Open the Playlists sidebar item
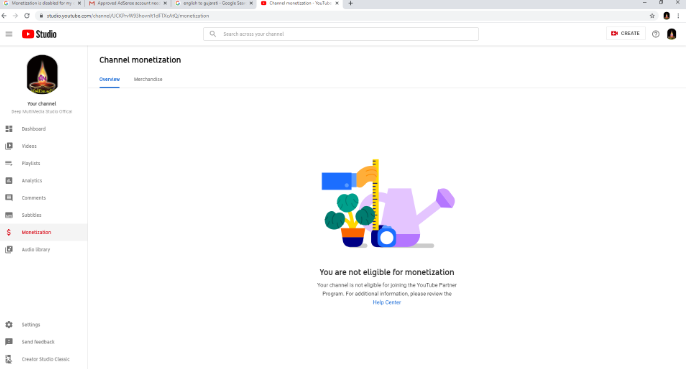The width and height of the screenshot is (689, 369). coord(44,163)
